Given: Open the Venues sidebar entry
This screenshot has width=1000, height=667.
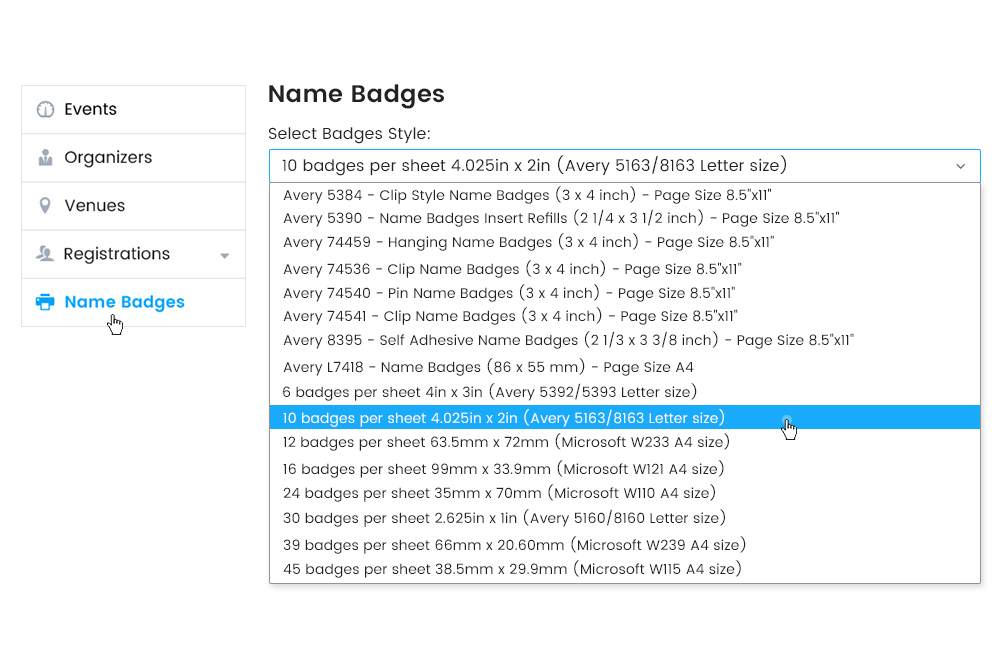Looking at the screenshot, I should pyautogui.click(x=92, y=205).
